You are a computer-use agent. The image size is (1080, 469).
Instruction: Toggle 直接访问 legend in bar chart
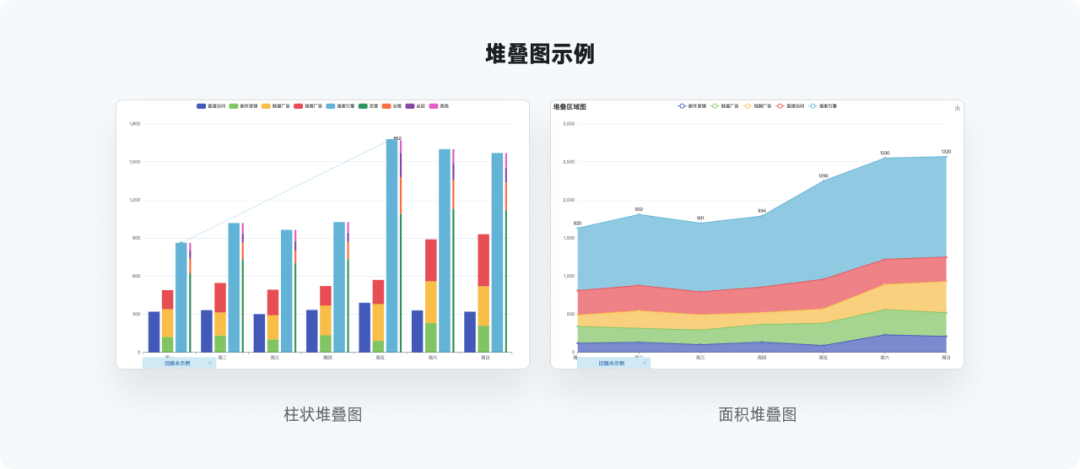tap(211, 105)
